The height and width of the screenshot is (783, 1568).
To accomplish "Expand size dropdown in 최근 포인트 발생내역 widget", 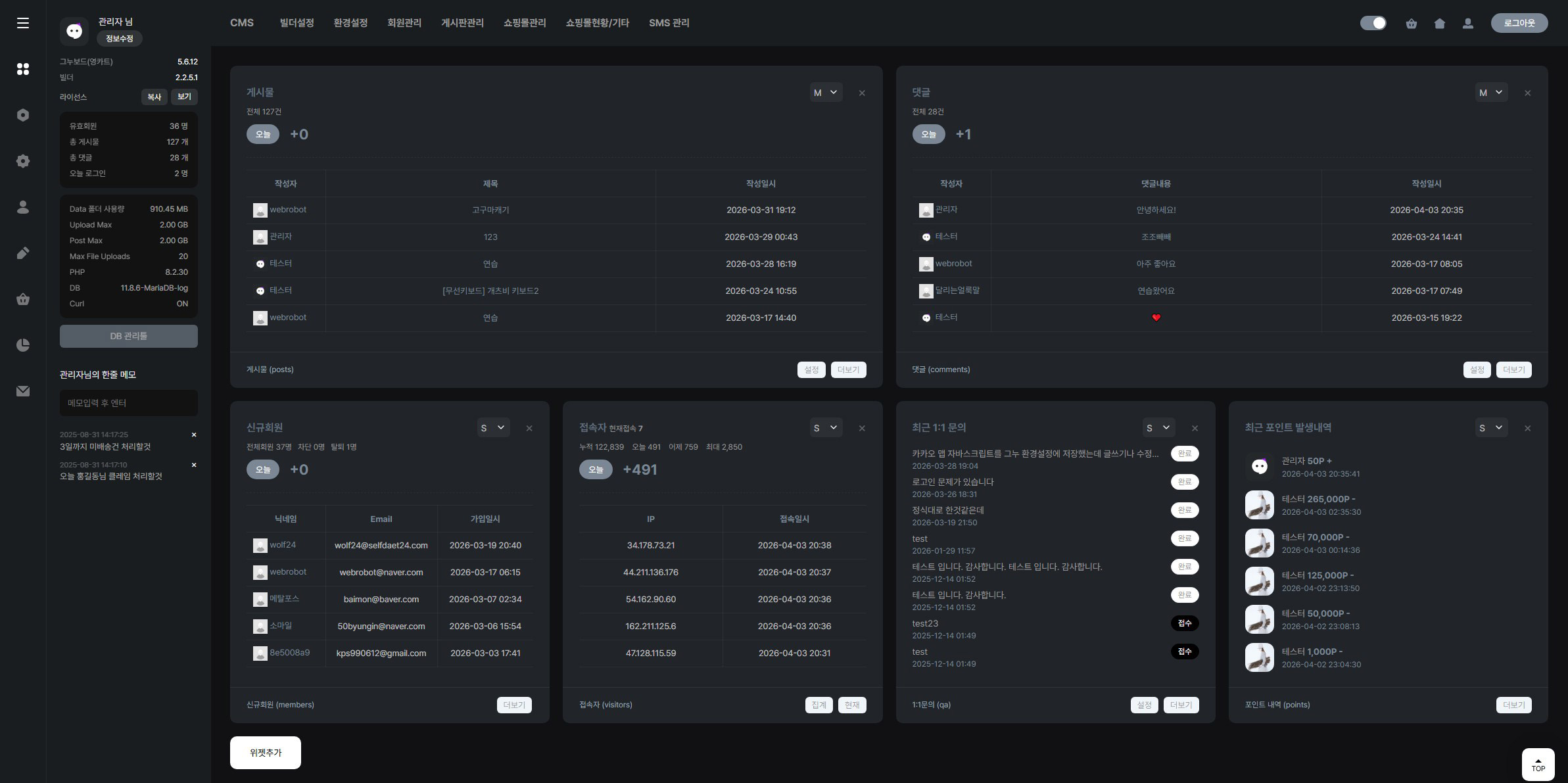I will point(1490,428).
